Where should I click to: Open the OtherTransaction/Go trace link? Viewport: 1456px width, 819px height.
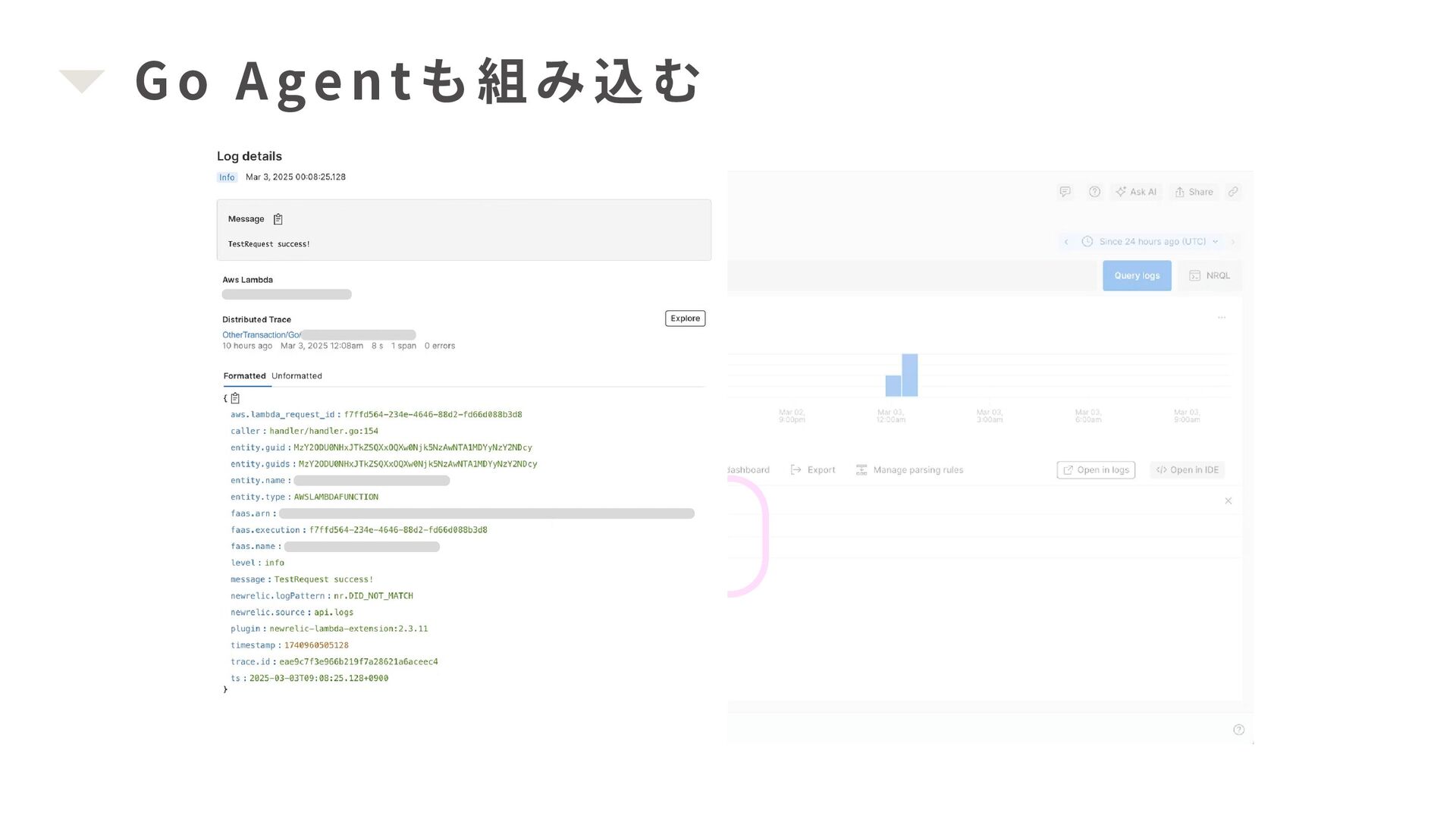[x=261, y=334]
